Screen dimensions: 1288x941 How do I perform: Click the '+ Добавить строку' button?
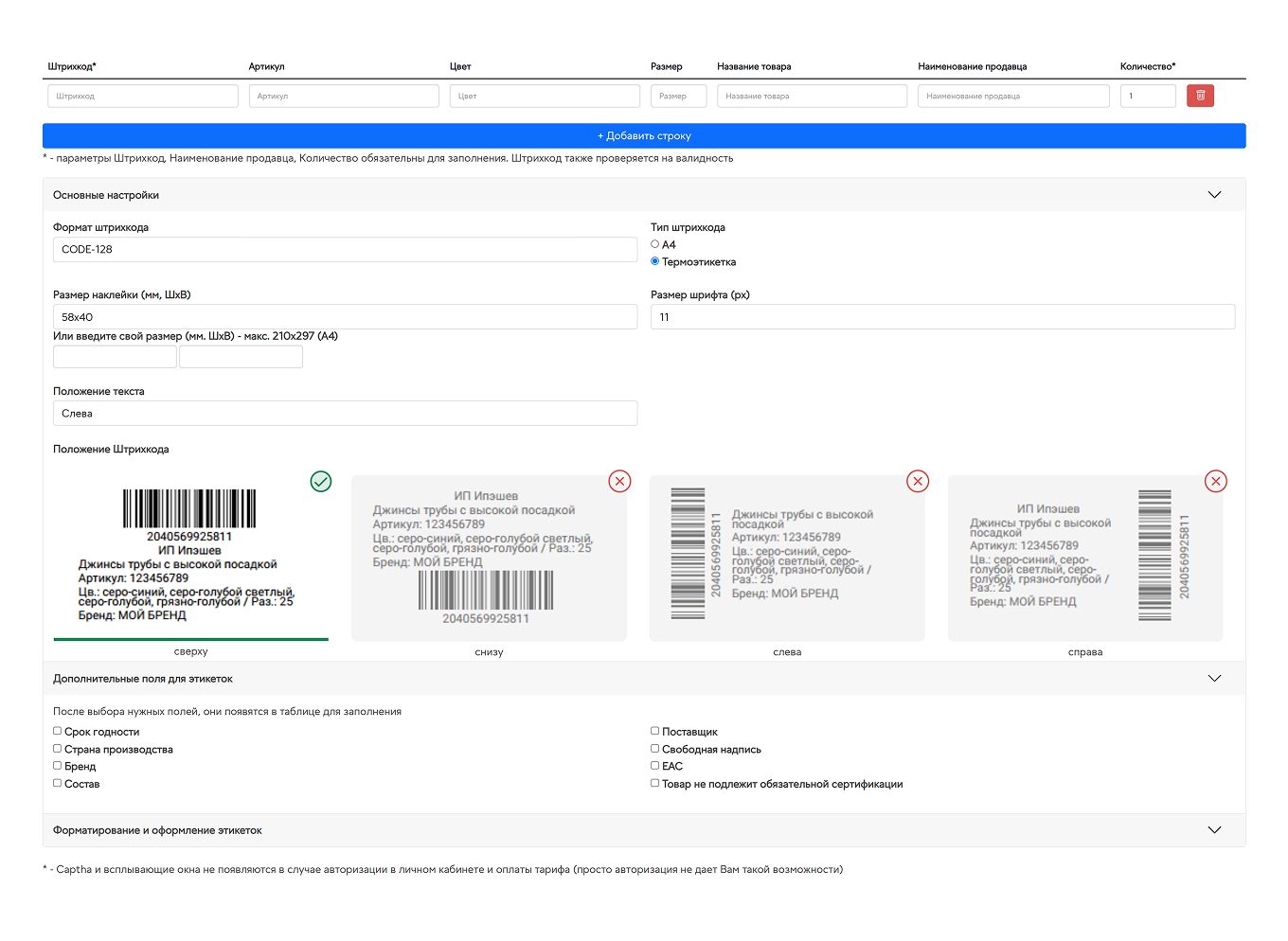click(x=644, y=136)
